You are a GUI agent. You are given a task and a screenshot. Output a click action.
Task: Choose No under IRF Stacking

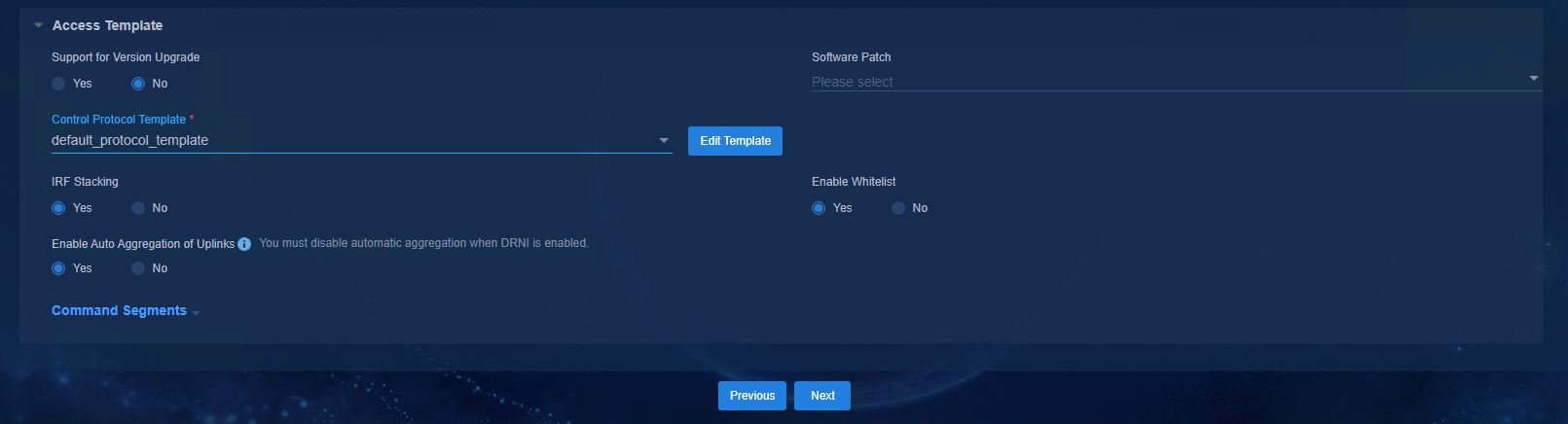[138, 208]
